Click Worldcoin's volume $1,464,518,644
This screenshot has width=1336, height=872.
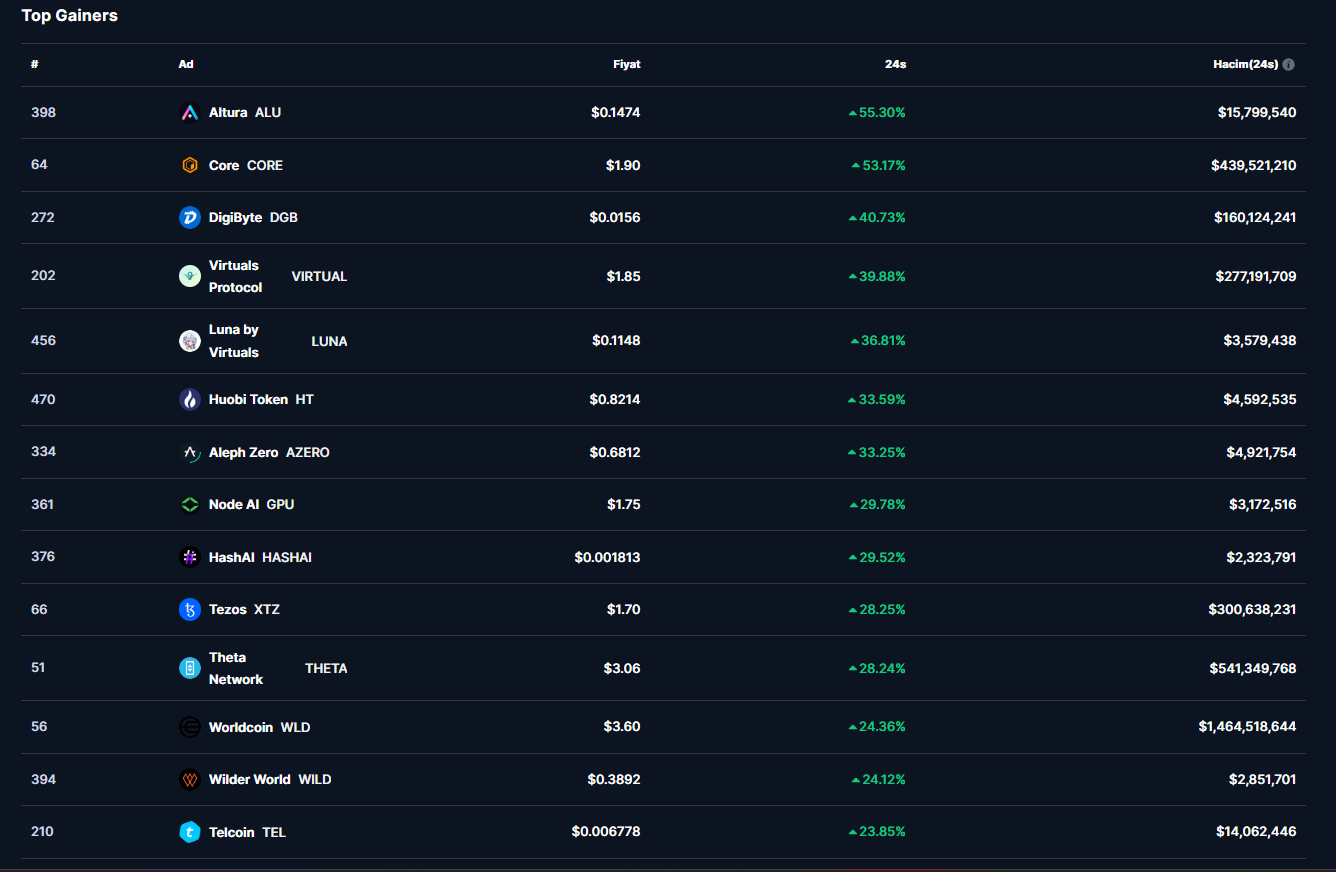1248,727
